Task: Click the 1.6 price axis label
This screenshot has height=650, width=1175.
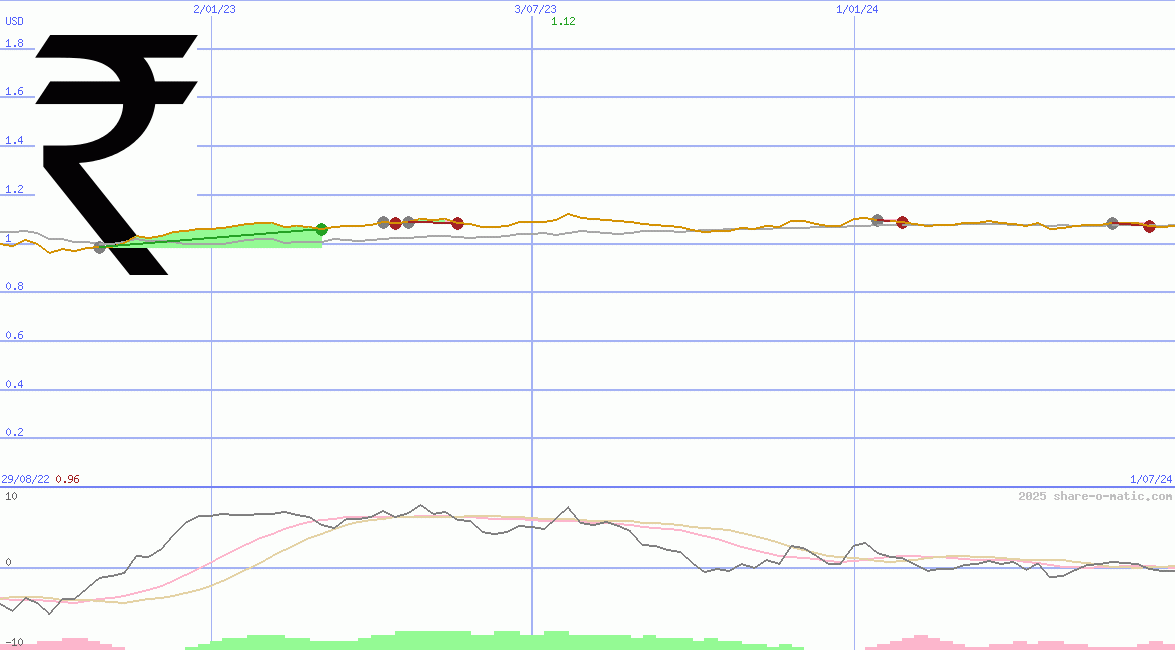Action: point(14,91)
